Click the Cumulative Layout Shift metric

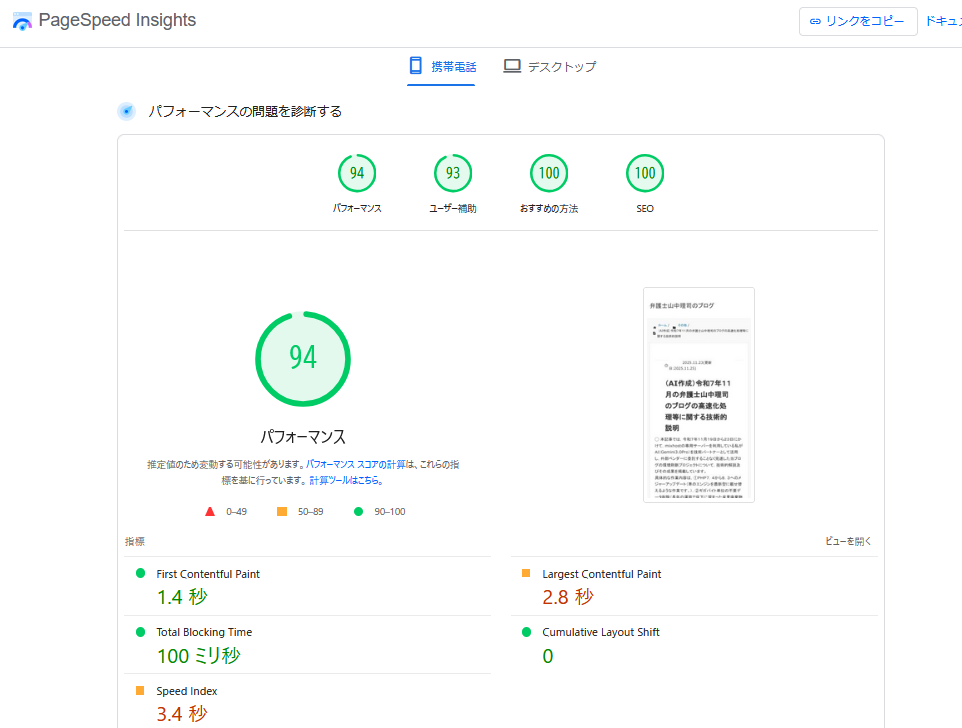(x=601, y=632)
